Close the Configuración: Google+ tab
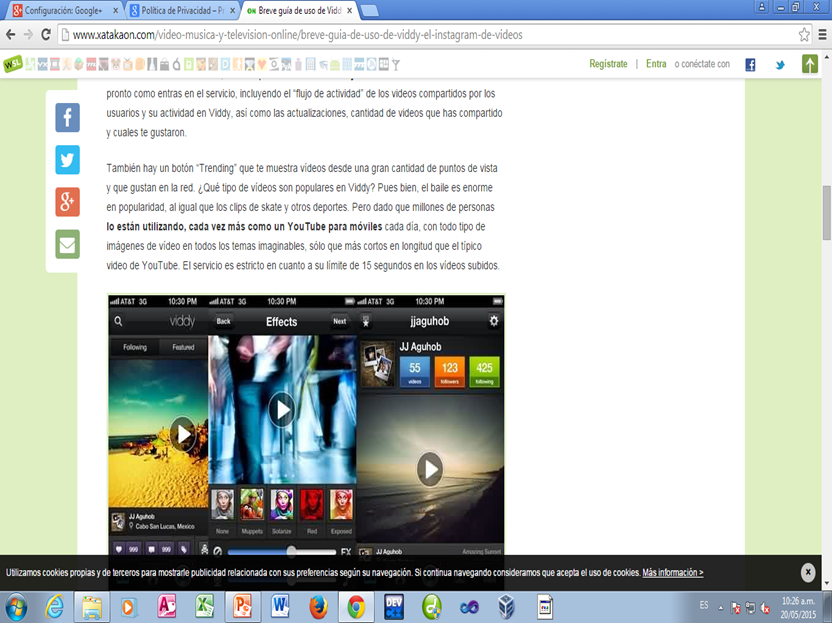Viewport: 832px width, 623px height. [116, 11]
